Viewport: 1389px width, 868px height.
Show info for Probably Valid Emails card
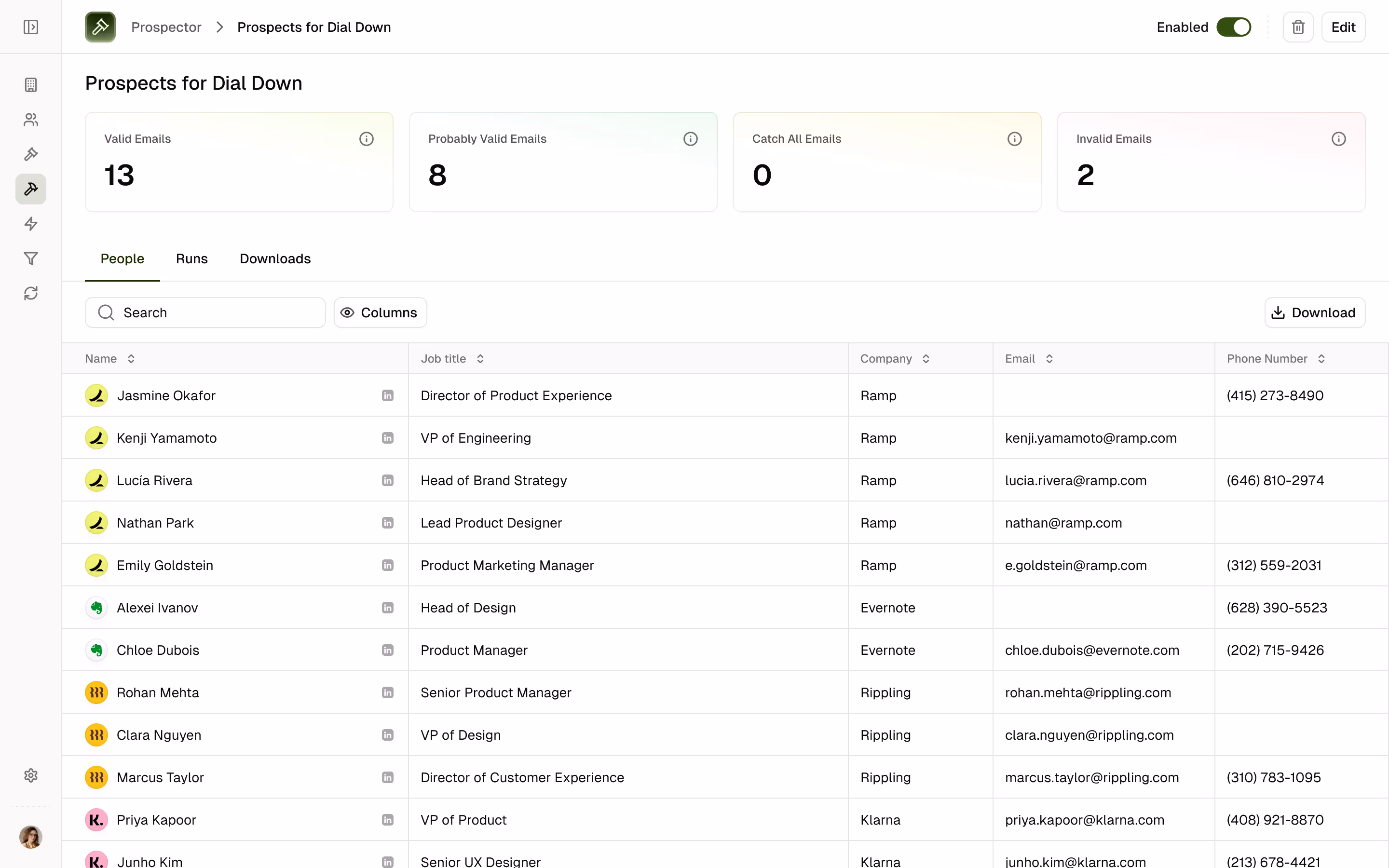[691, 139]
